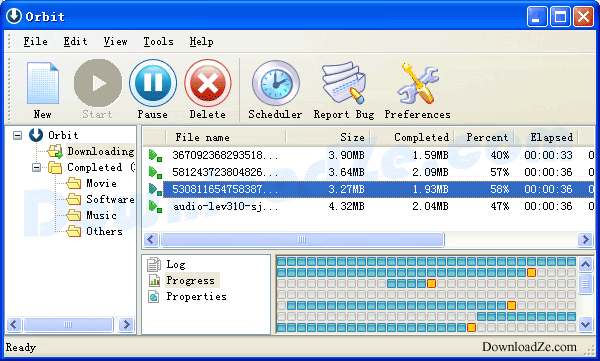Select the Movie category
The width and height of the screenshot is (600, 361).
(101, 183)
